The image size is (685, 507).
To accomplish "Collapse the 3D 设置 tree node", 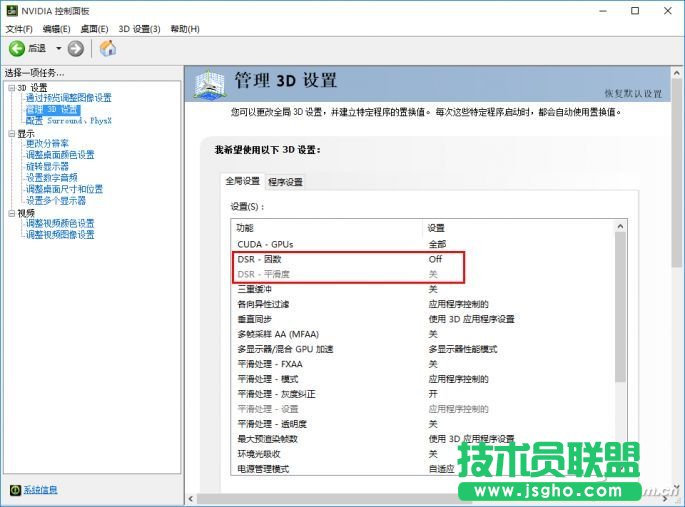I will (10, 87).
